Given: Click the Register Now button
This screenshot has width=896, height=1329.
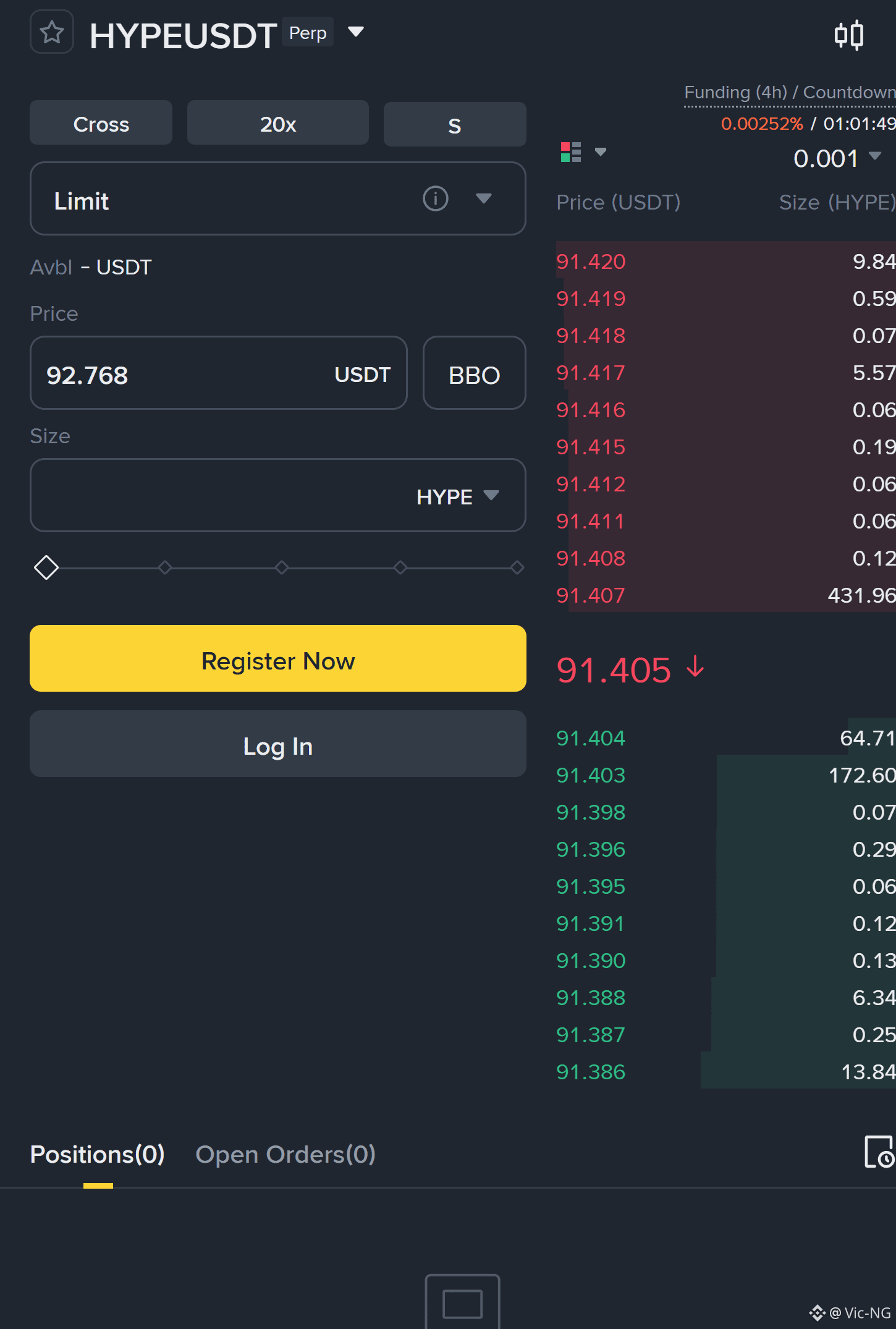Looking at the screenshot, I should click(278, 659).
